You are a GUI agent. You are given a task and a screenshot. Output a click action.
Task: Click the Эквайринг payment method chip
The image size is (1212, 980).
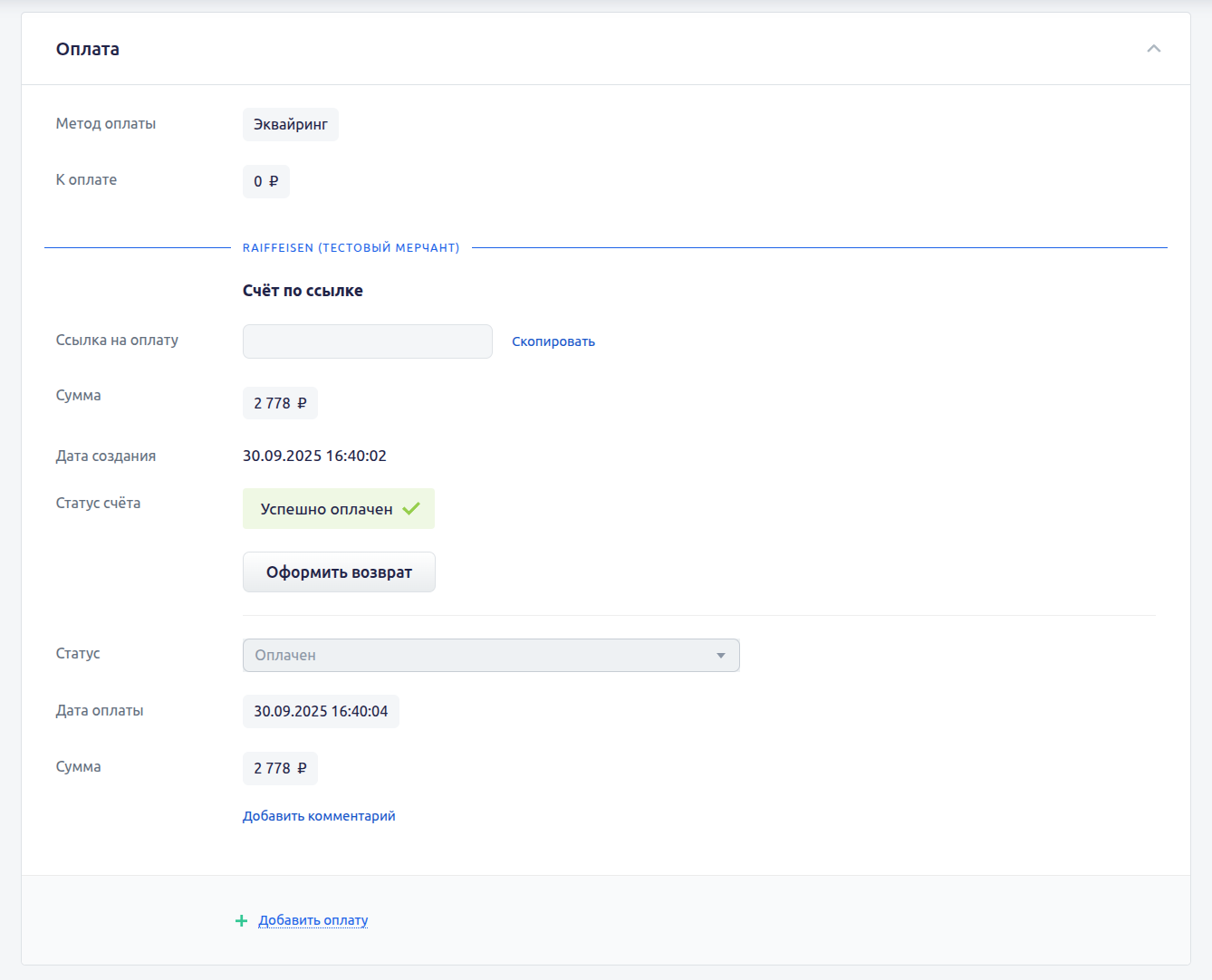coord(290,125)
